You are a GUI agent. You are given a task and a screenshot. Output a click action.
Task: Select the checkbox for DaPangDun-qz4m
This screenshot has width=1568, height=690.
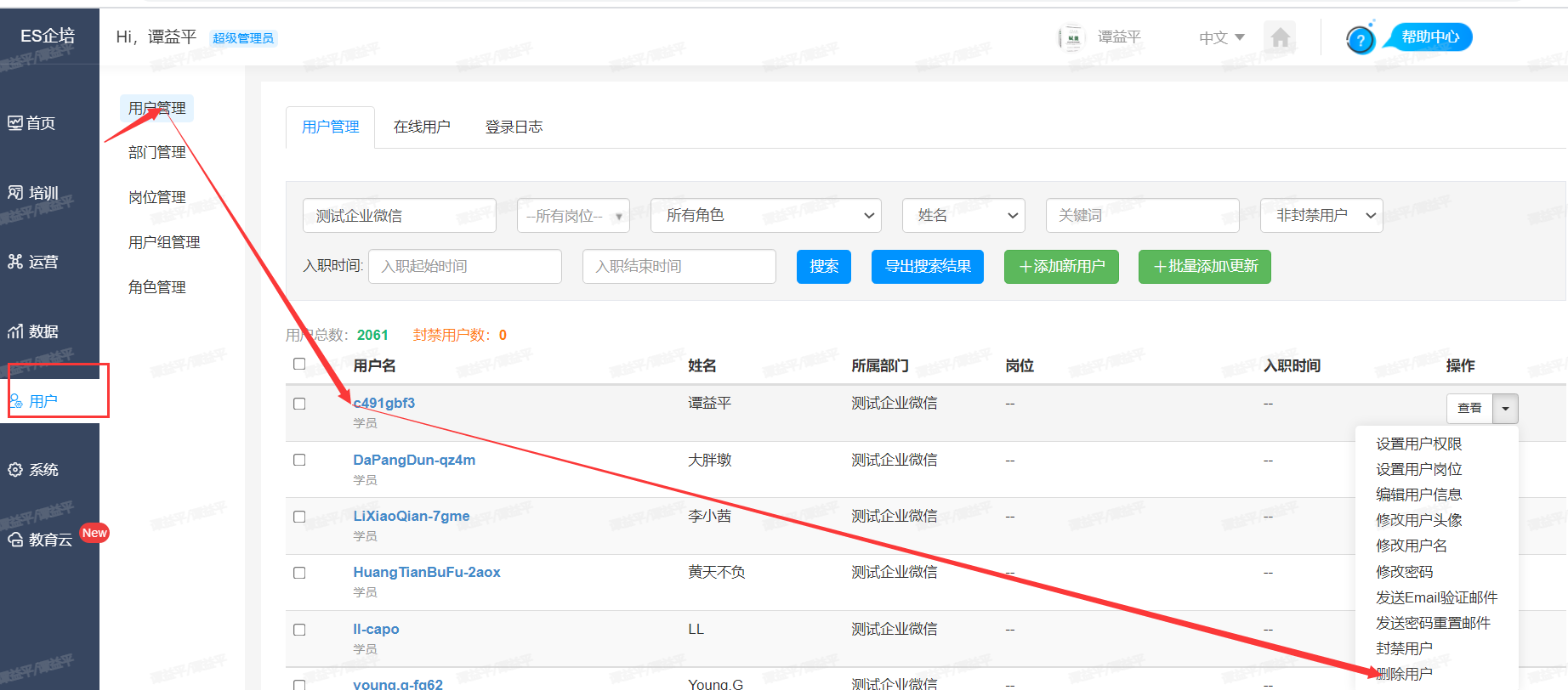click(x=299, y=460)
